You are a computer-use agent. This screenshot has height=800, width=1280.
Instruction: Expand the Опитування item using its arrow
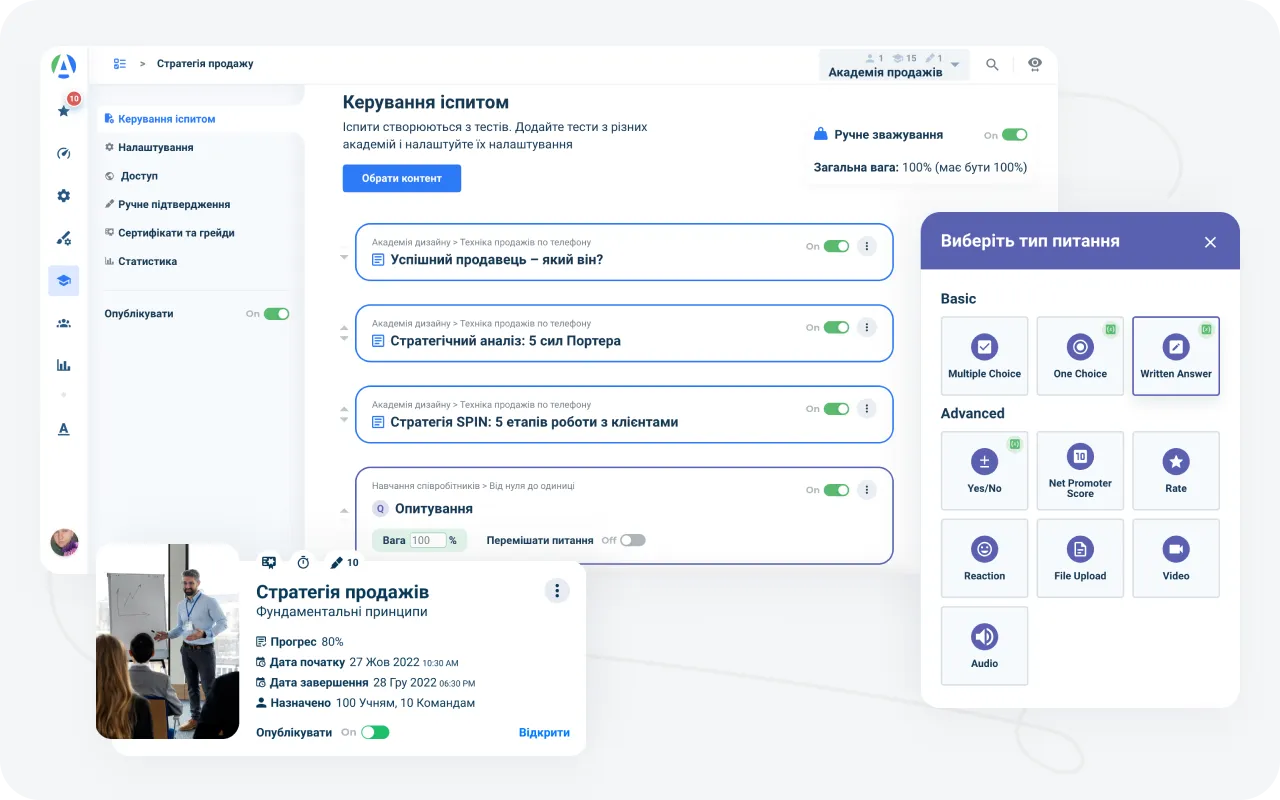pos(344,511)
